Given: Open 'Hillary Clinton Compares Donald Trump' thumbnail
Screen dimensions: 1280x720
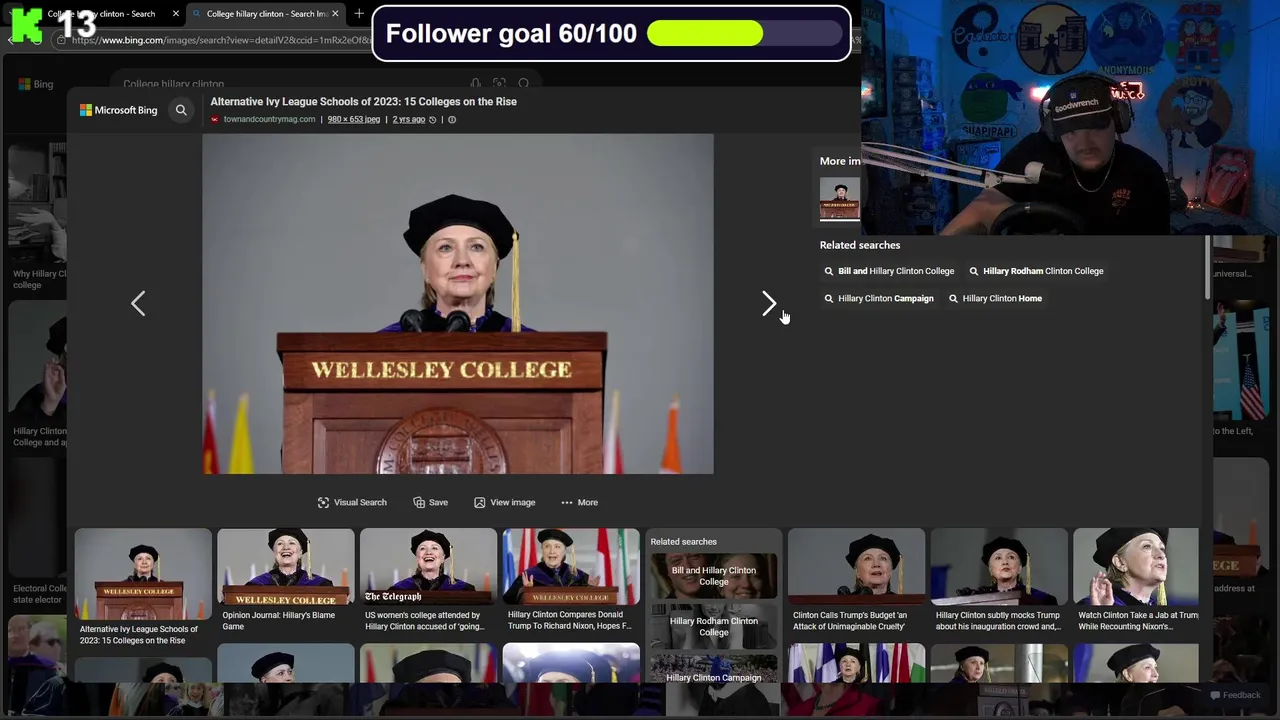Looking at the screenshot, I should pos(571,566).
